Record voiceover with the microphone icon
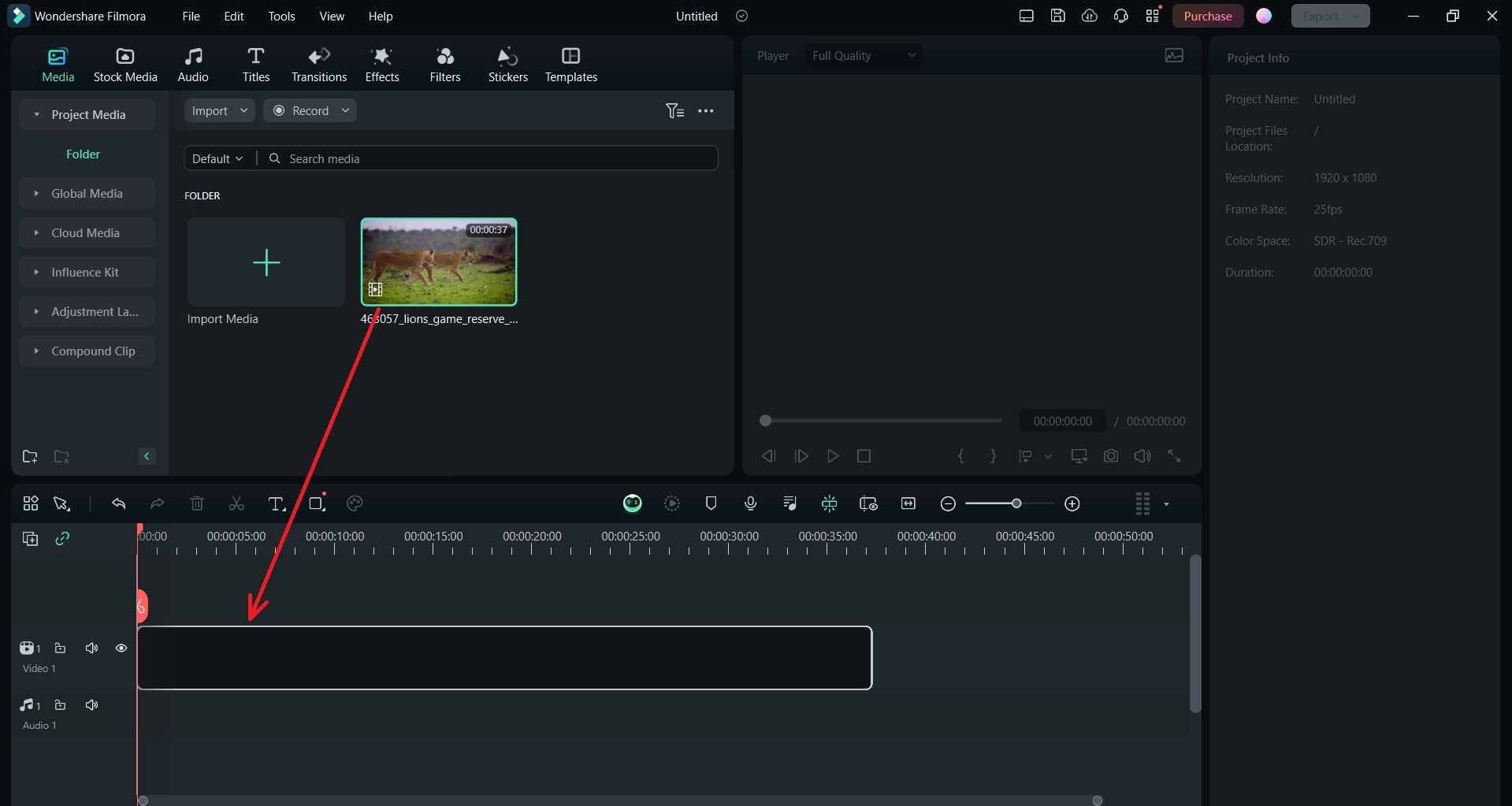Image resolution: width=1512 pixels, height=806 pixels. point(750,503)
